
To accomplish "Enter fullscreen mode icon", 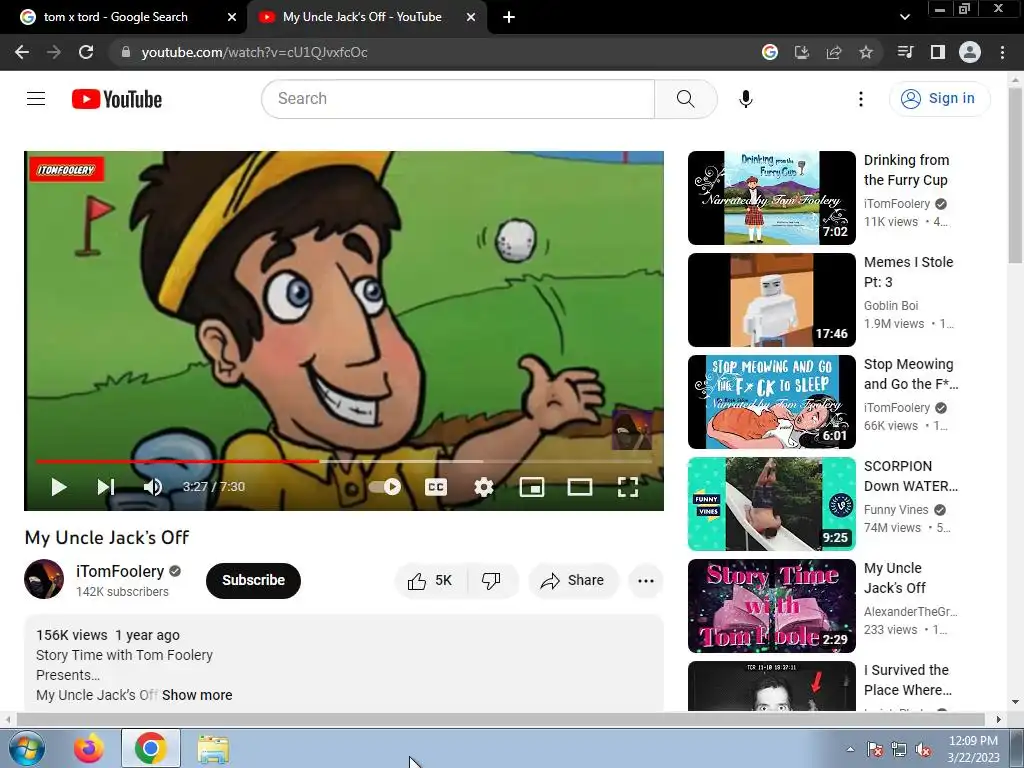I will click(628, 487).
